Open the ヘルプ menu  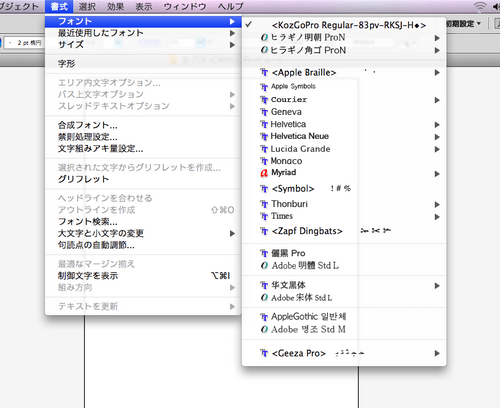point(231,6)
